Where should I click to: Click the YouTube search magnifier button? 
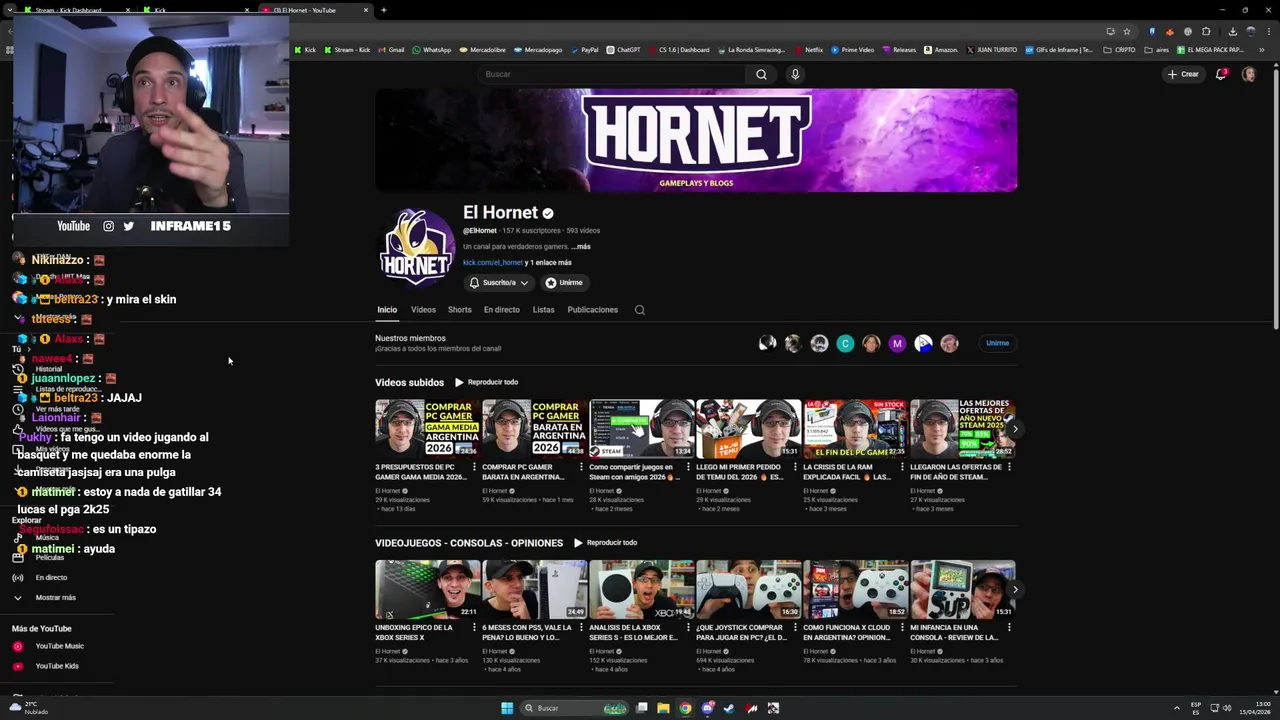[761, 74]
